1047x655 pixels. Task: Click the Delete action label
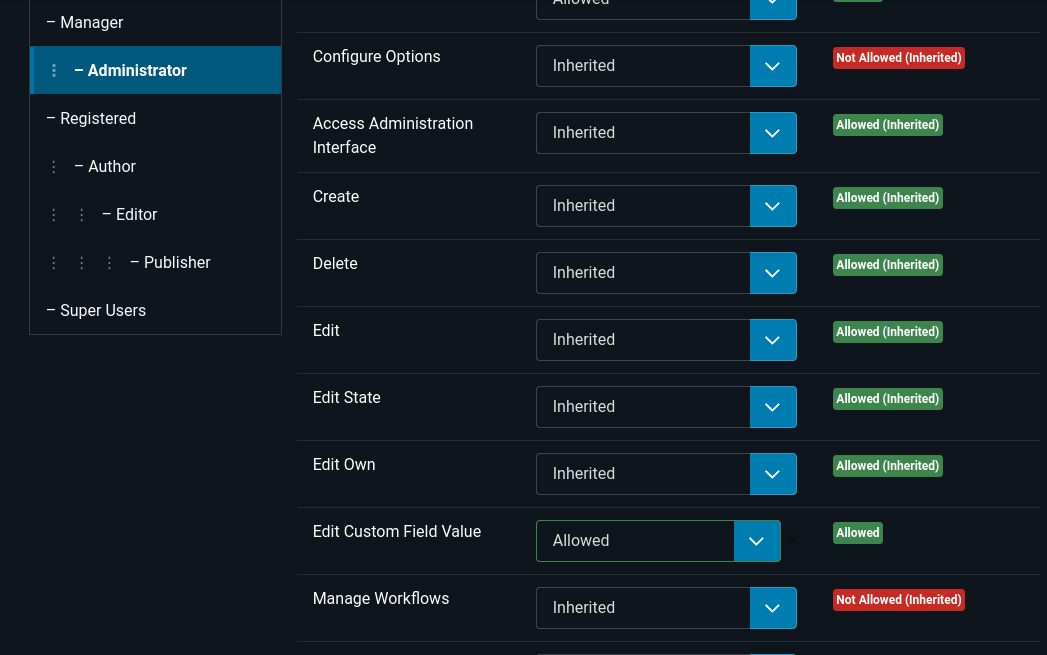point(335,264)
